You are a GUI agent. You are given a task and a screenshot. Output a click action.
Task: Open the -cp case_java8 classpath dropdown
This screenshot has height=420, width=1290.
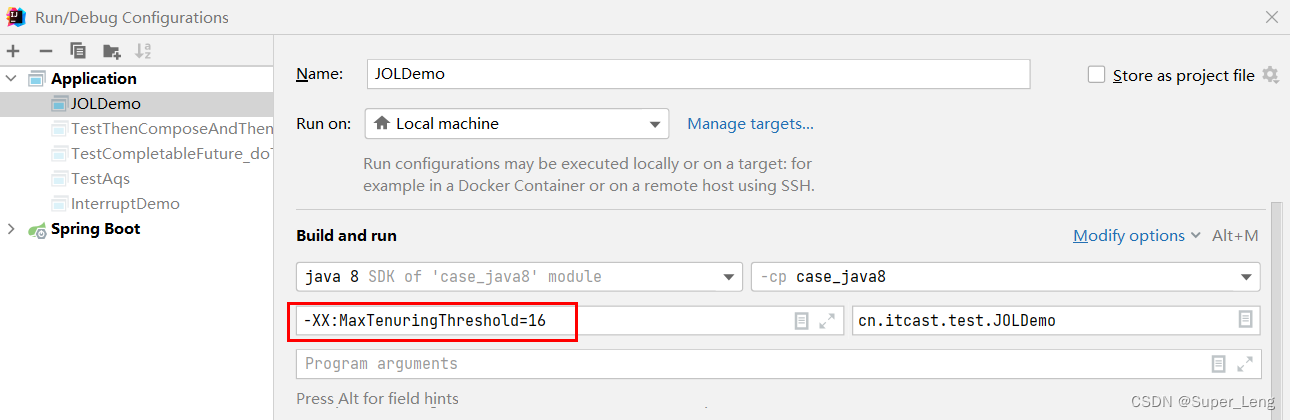pos(1005,277)
